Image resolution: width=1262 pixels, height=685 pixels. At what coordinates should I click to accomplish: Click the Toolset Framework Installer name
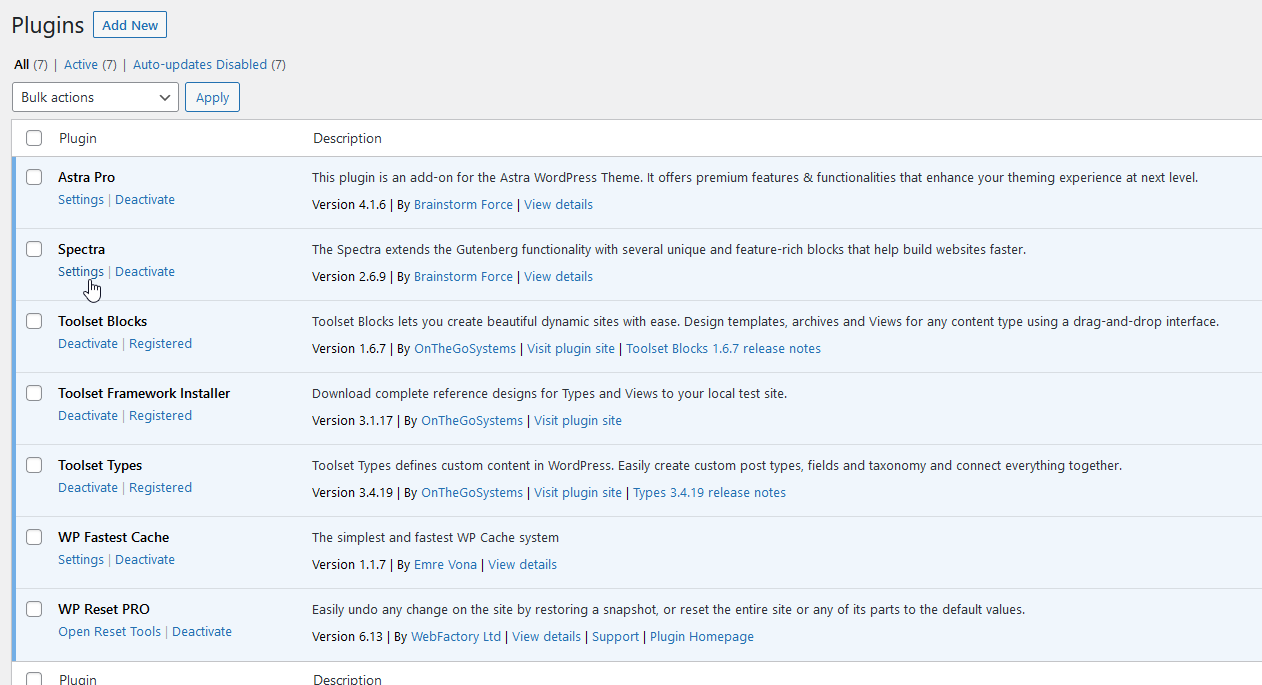144,393
